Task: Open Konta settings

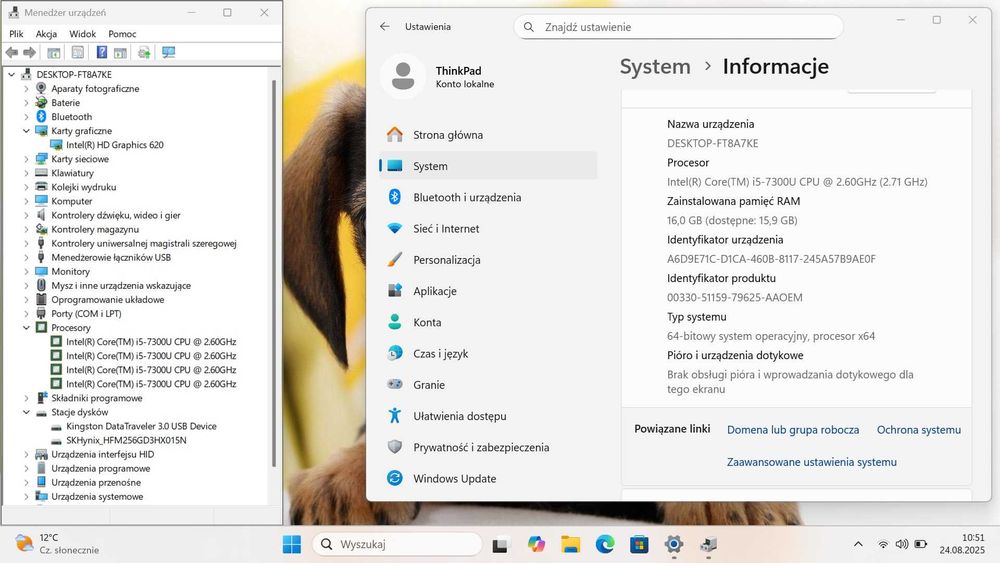Action: point(488,322)
